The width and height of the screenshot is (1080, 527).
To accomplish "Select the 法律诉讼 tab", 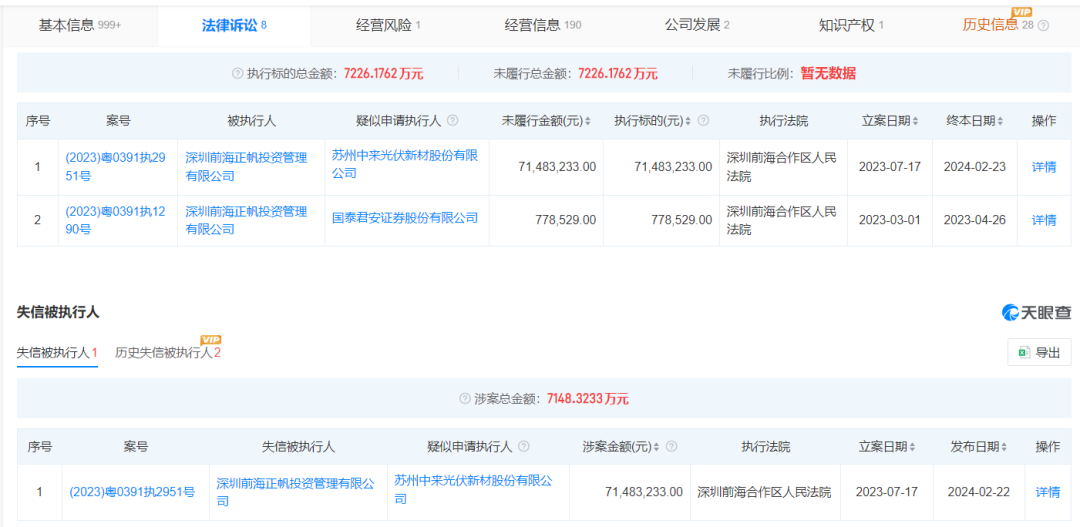I will click(233, 25).
